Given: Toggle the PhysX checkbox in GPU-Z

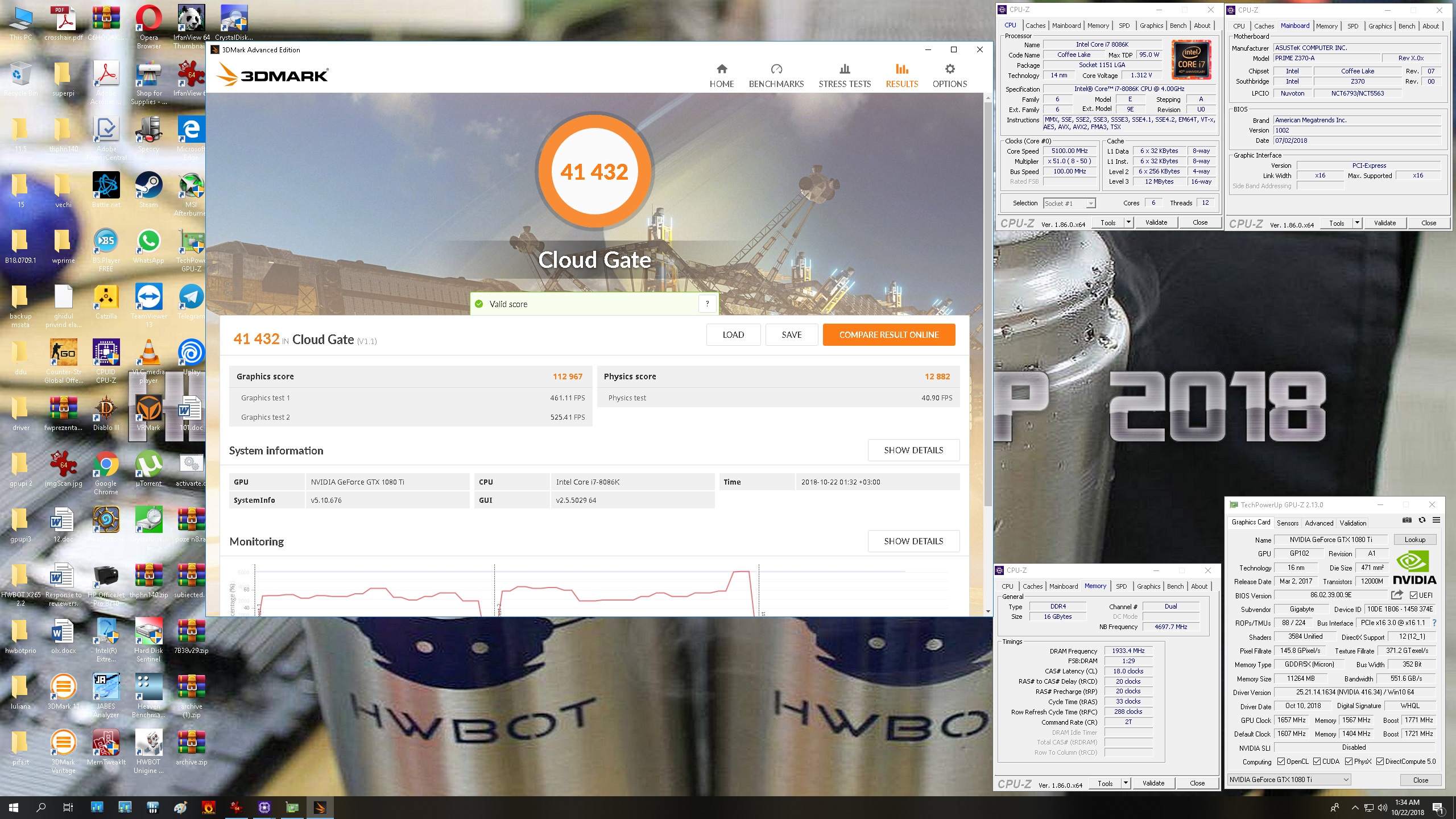Looking at the screenshot, I should 1348,761.
